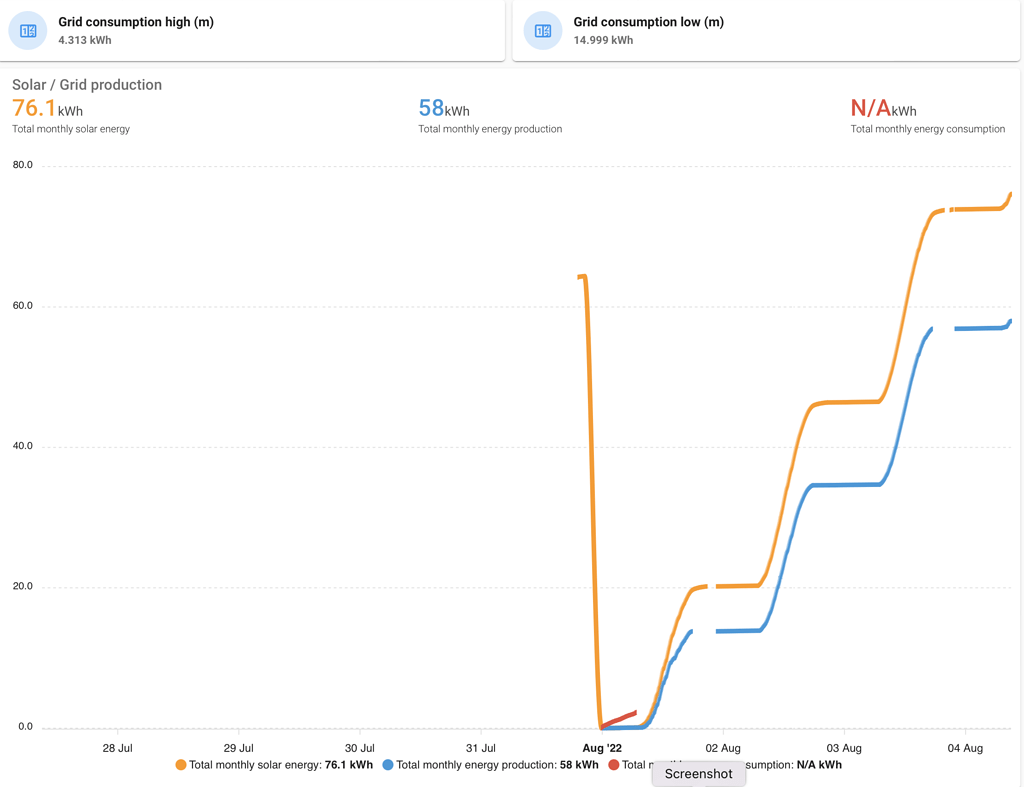Click the Grid consumption high card icon badge
Image resolution: width=1024 pixels, height=787 pixels.
click(x=27, y=30)
